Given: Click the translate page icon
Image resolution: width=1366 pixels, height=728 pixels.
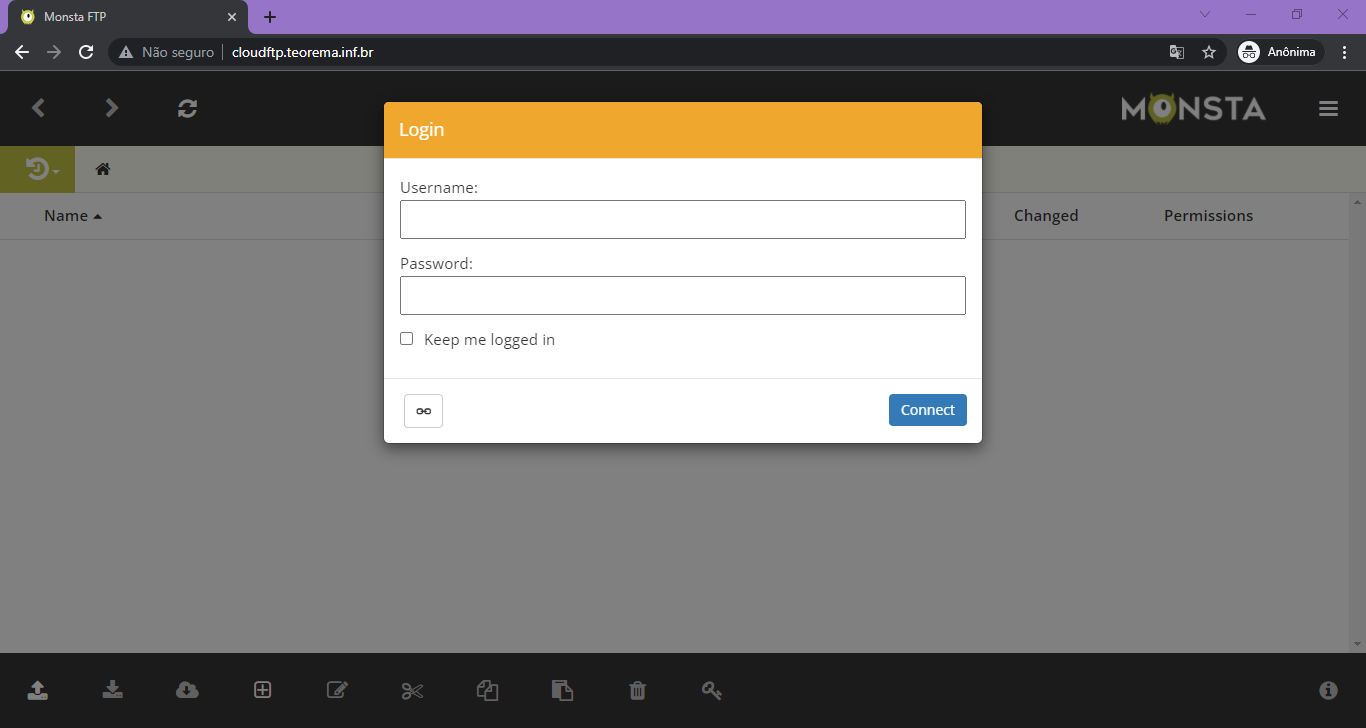Looking at the screenshot, I should (x=1177, y=52).
